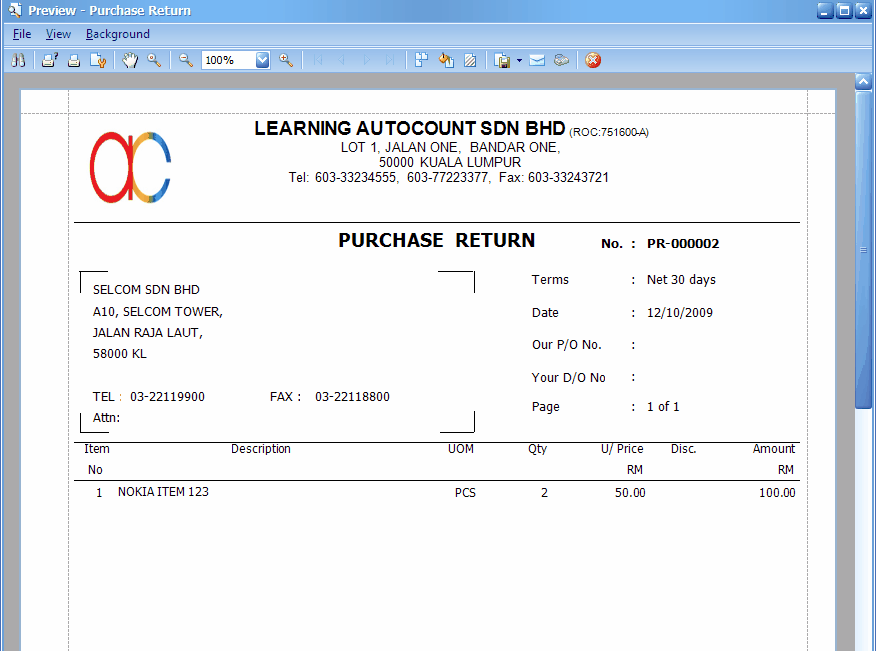The image size is (876, 651).
Task: Click the Multiple Pages view icon
Action: pyautogui.click(x=421, y=60)
